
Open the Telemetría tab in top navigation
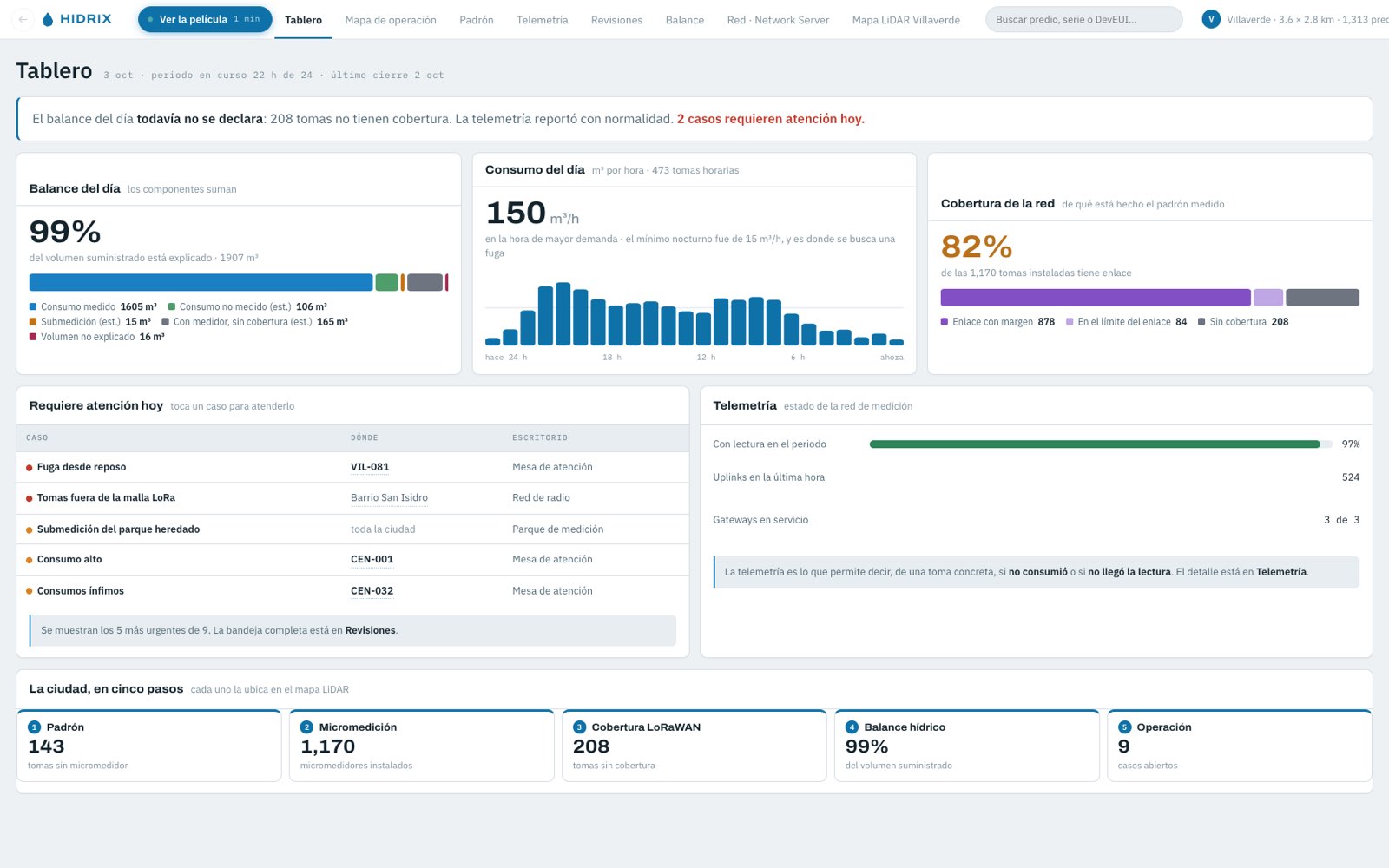[x=542, y=20]
